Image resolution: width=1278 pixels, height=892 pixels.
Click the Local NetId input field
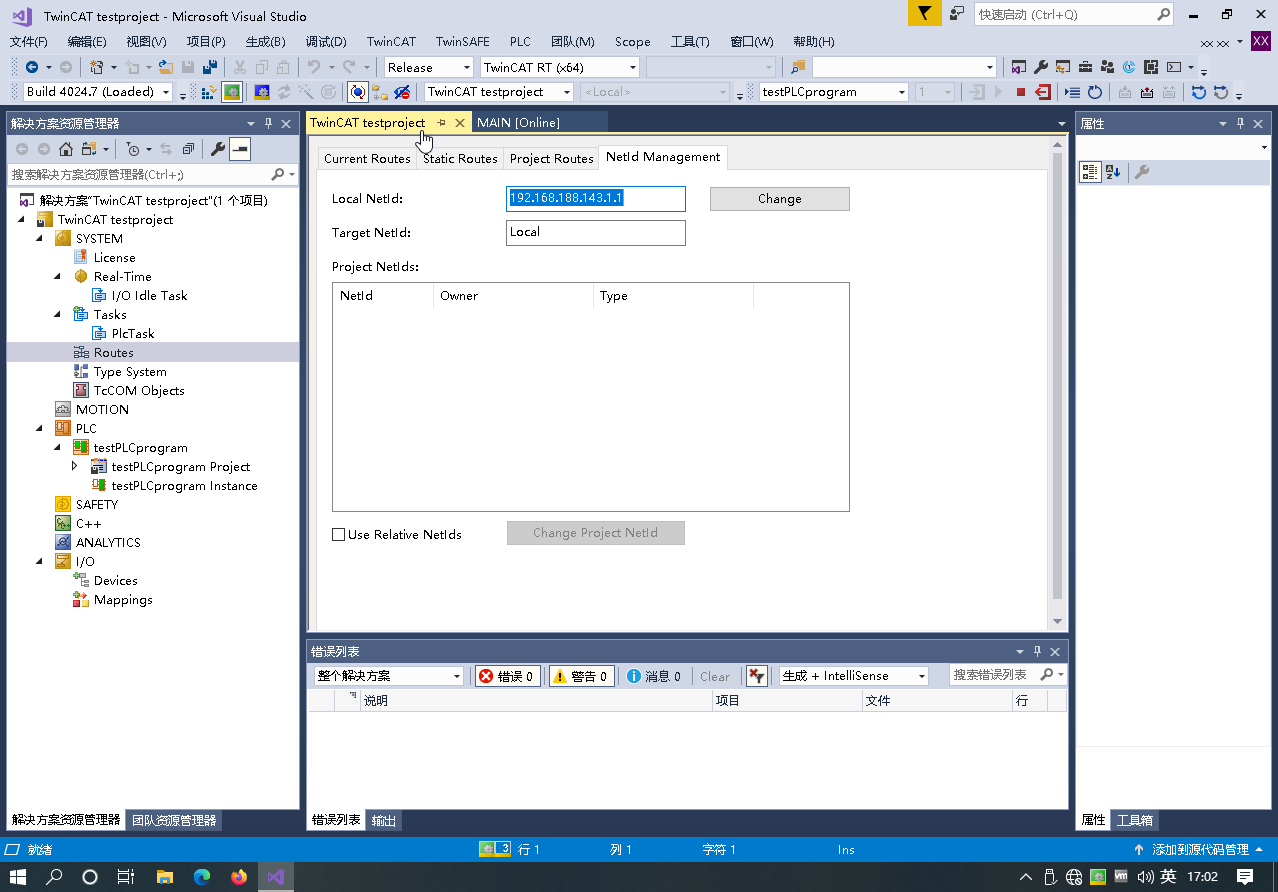point(596,199)
